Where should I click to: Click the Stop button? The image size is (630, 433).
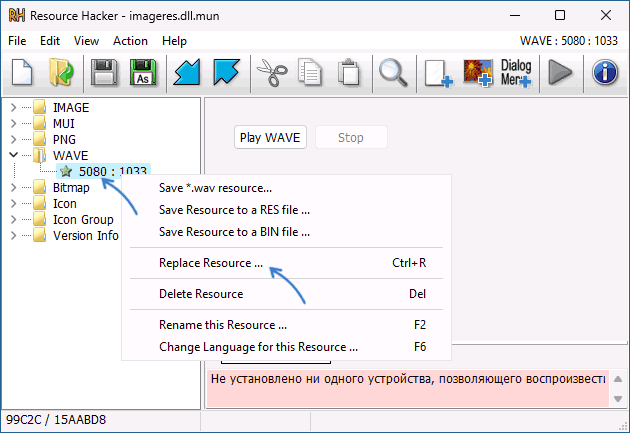351,137
